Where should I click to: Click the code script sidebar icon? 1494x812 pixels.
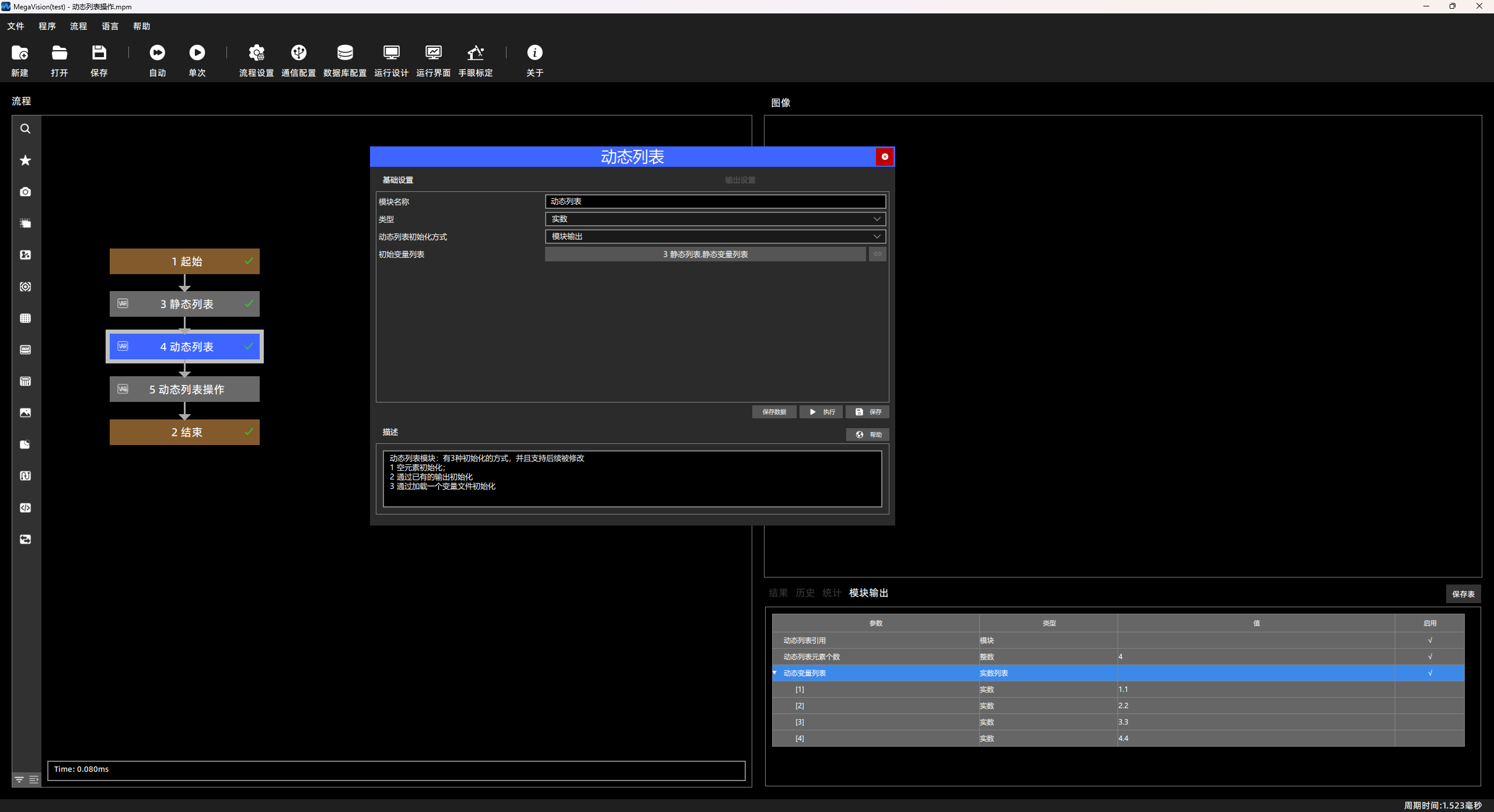pos(25,508)
